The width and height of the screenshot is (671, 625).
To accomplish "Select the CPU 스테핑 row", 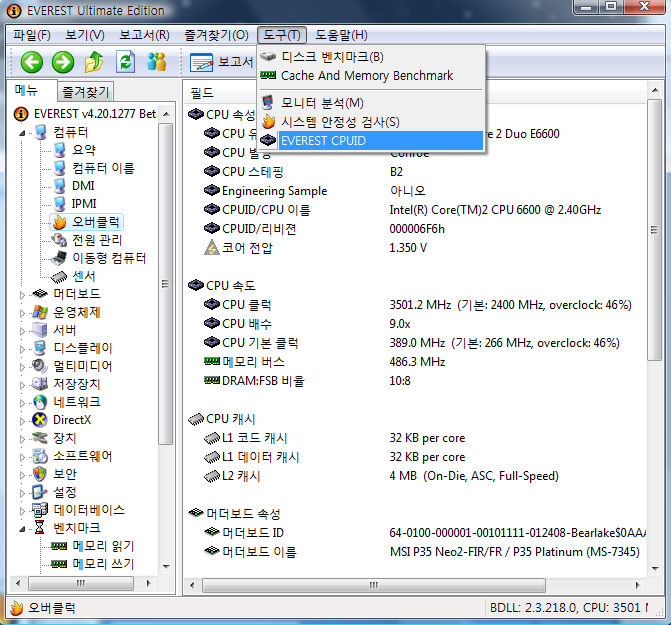I will (417, 172).
